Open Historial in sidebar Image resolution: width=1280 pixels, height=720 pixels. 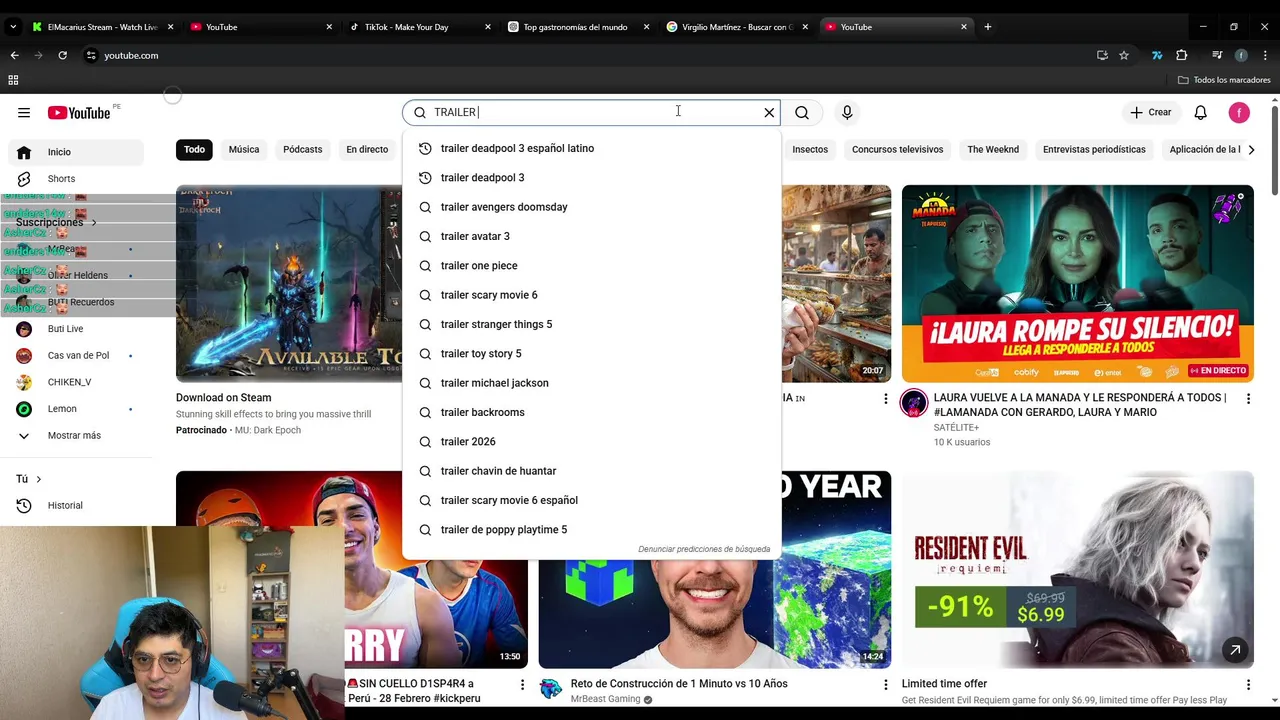(78, 506)
